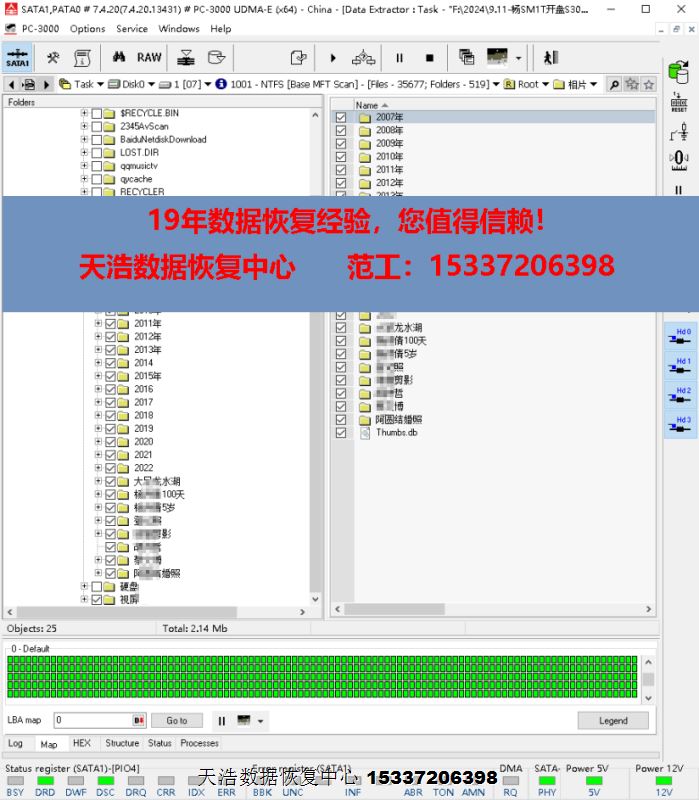
Task: Switch to the HEX tab
Action: click(x=81, y=744)
